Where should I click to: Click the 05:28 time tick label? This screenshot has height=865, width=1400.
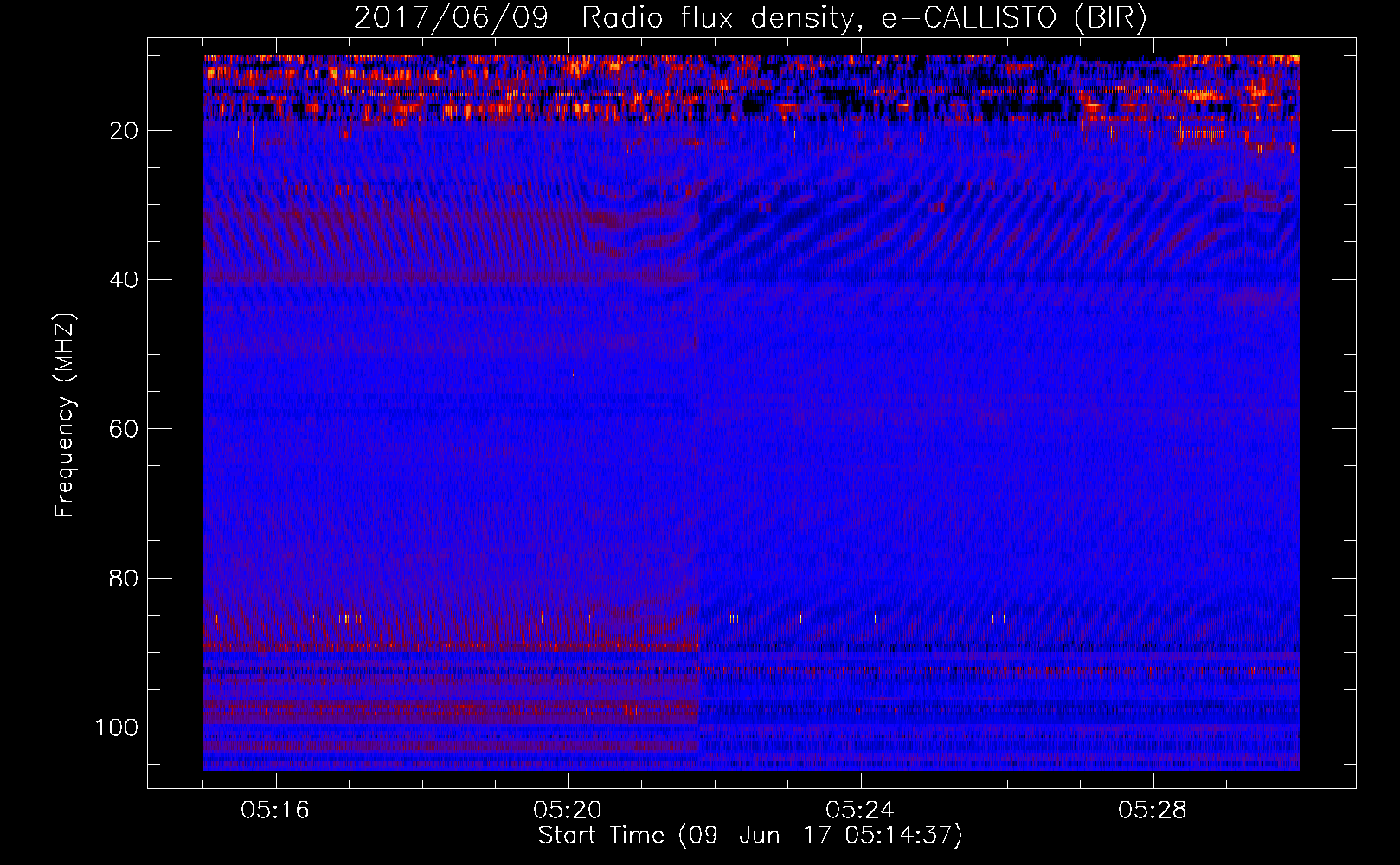pyautogui.click(x=1153, y=811)
